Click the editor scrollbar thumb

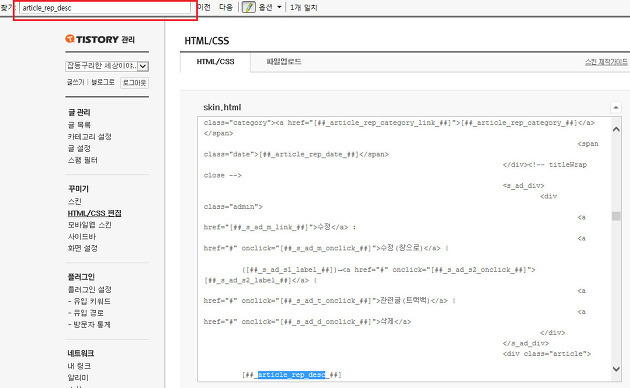pyautogui.click(x=616, y=216)
